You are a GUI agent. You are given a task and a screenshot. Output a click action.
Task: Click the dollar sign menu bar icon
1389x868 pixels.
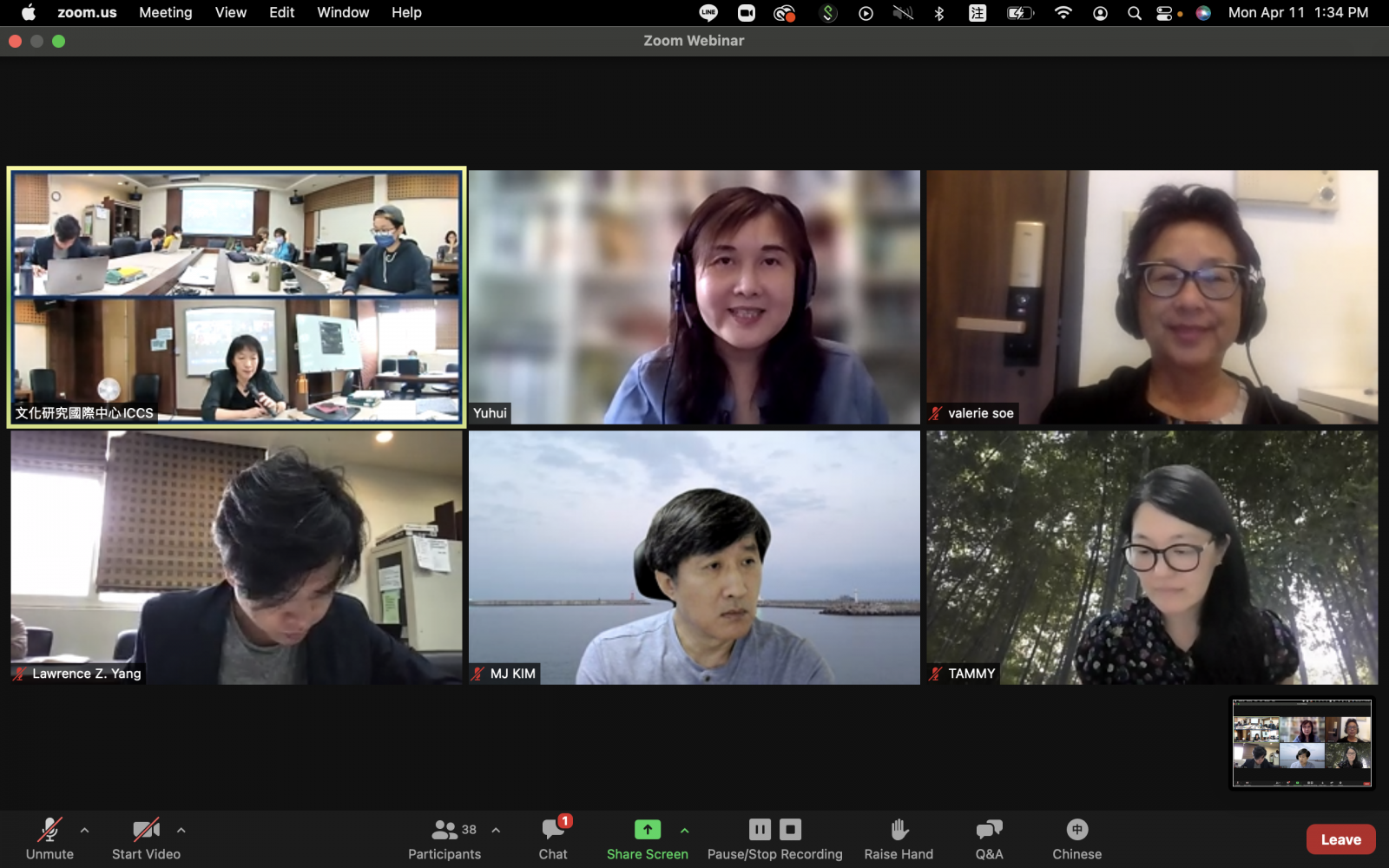(828, 12)
